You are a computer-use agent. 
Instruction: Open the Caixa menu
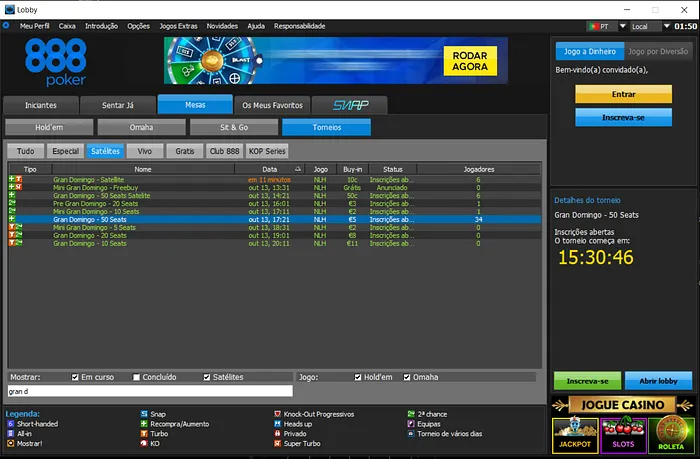(67, 26)
